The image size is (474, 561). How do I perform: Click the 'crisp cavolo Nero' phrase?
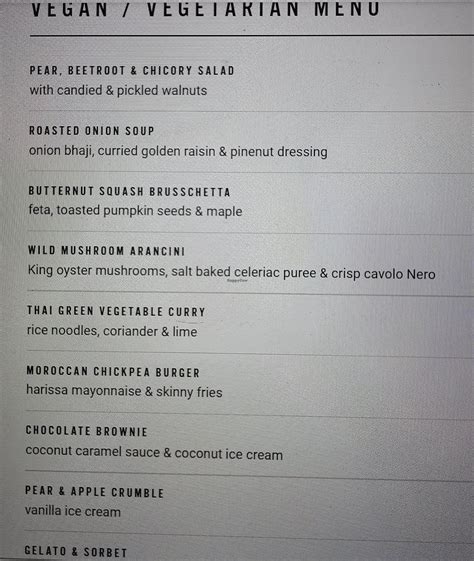click(383, 274)
